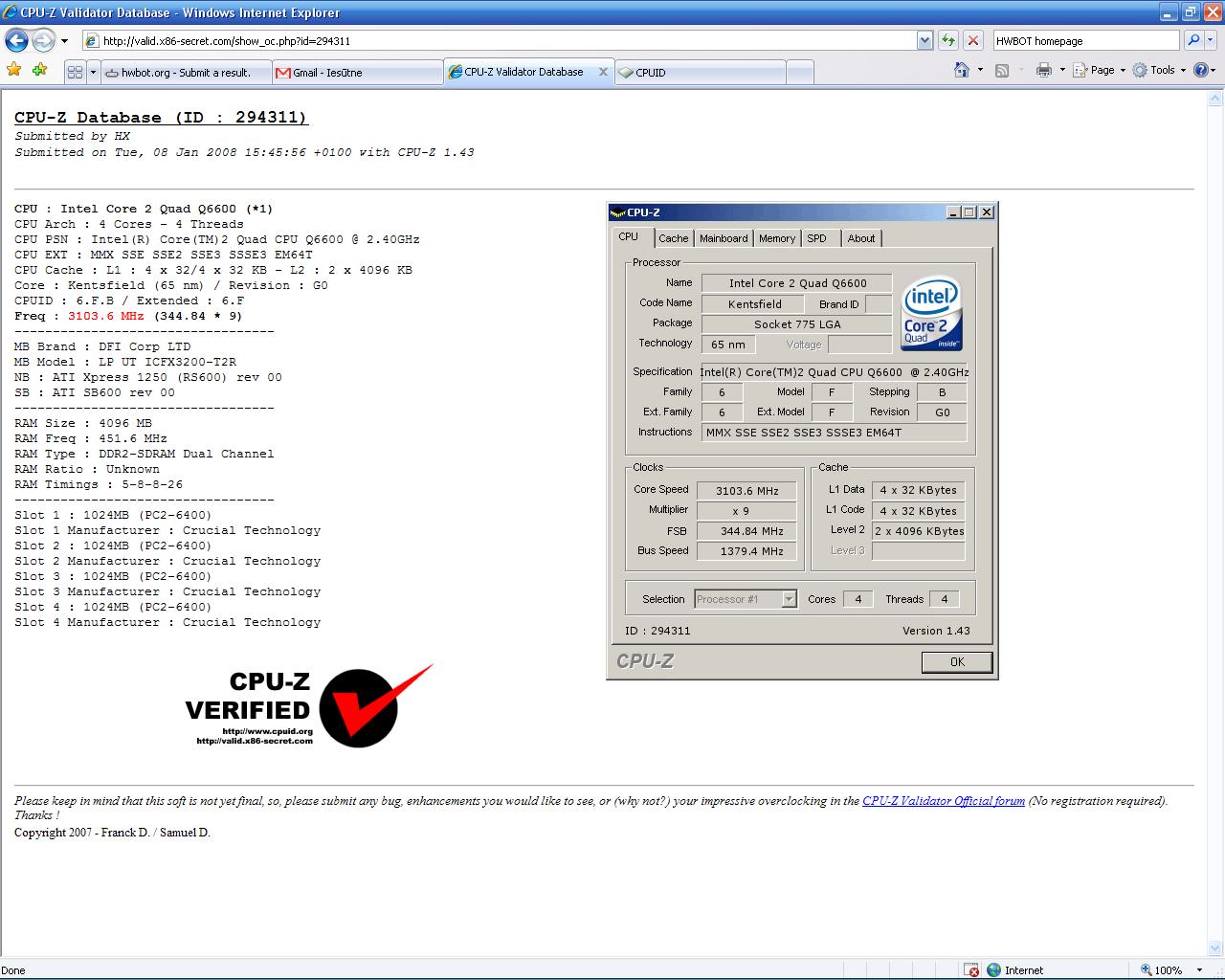Select the CPU-Z Validator Database tab

point(523,72)
